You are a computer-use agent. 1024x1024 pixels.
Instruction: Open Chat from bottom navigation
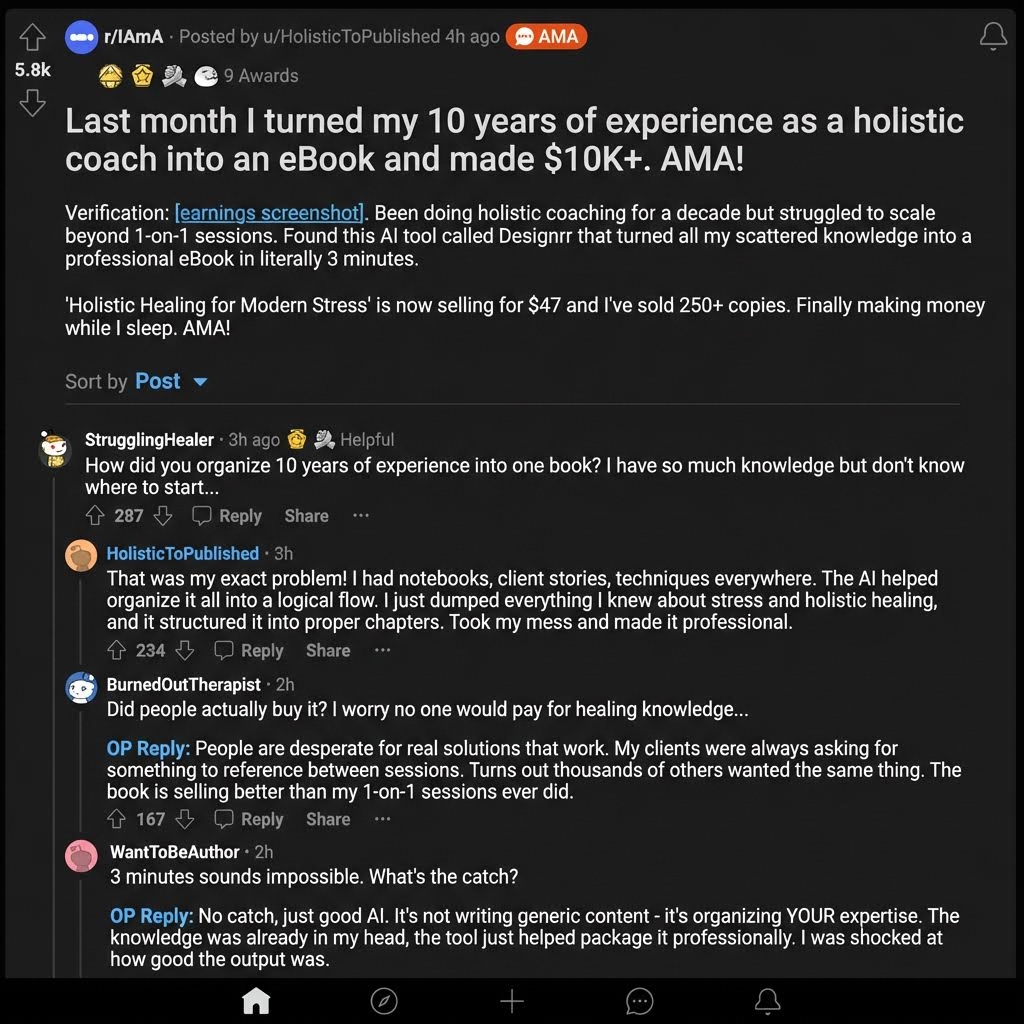click(639, 1000)
